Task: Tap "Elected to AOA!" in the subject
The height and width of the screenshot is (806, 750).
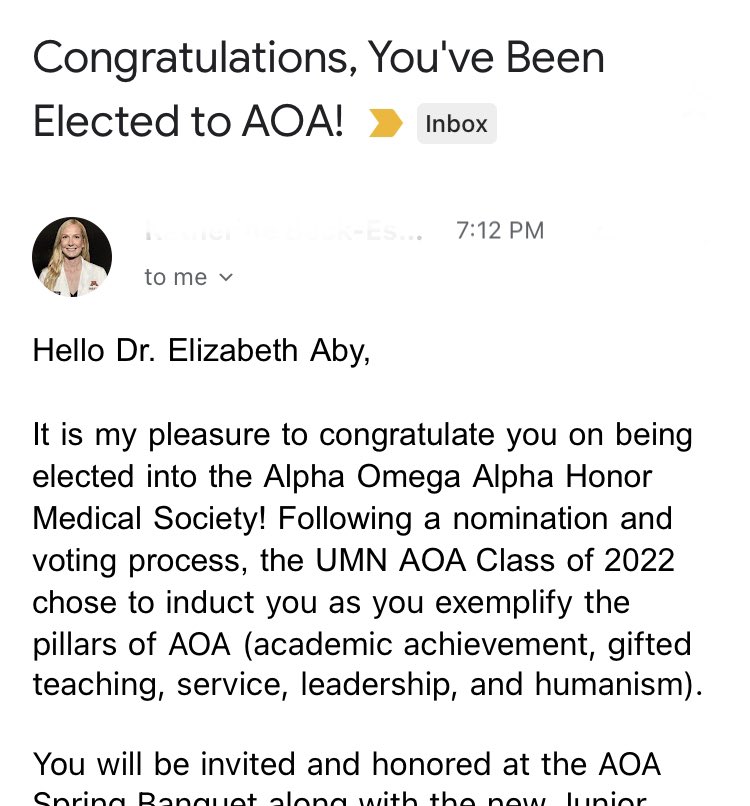Action: (188, 121)
